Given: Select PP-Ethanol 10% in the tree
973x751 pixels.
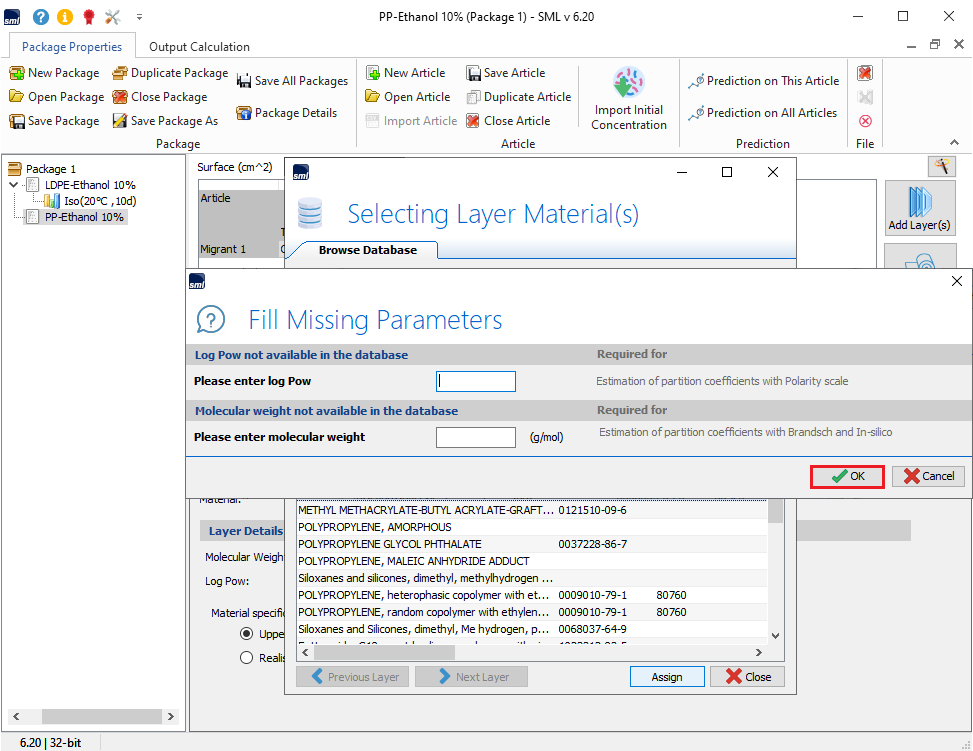Looking at the screenshot, I should (84, 217).
